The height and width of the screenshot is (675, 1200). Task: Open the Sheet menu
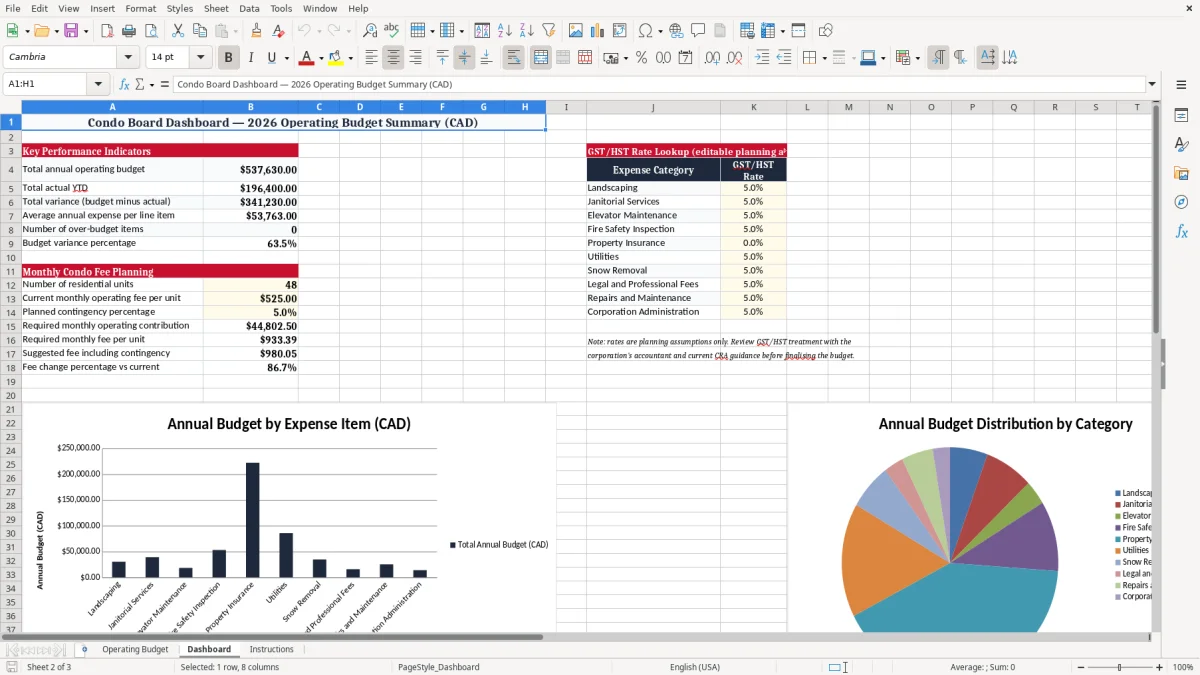coord(216,8)
